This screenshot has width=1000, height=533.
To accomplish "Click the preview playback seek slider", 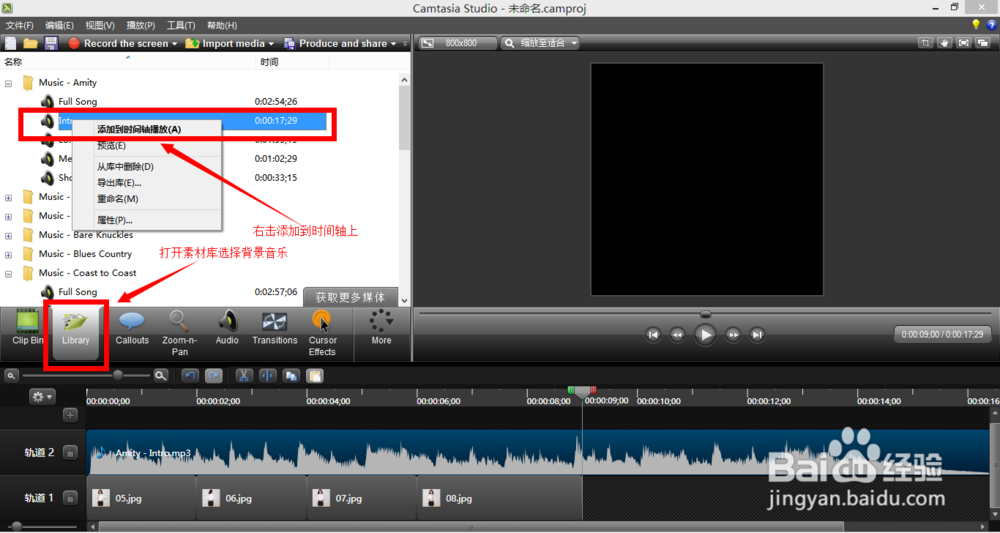I will pyautogui.click(x=705, y=314).
